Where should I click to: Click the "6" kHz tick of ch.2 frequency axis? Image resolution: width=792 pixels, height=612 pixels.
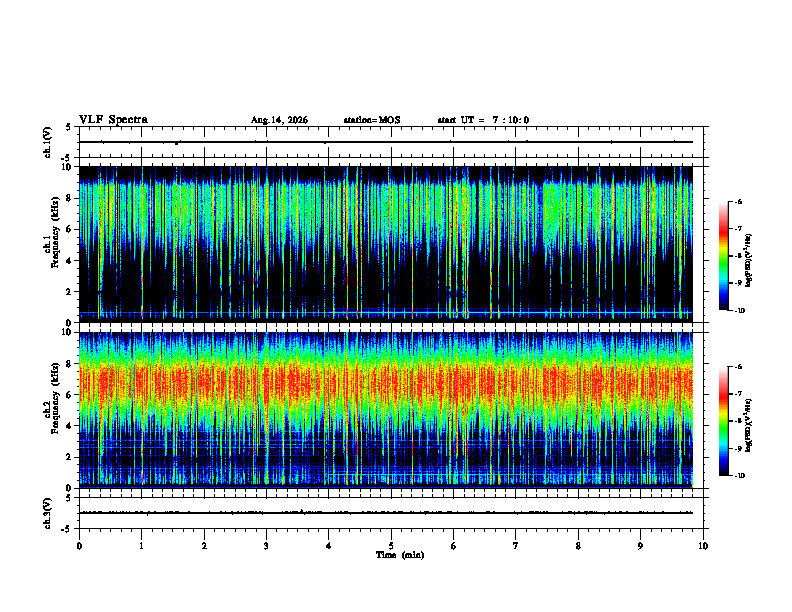[x=69, y=395]
